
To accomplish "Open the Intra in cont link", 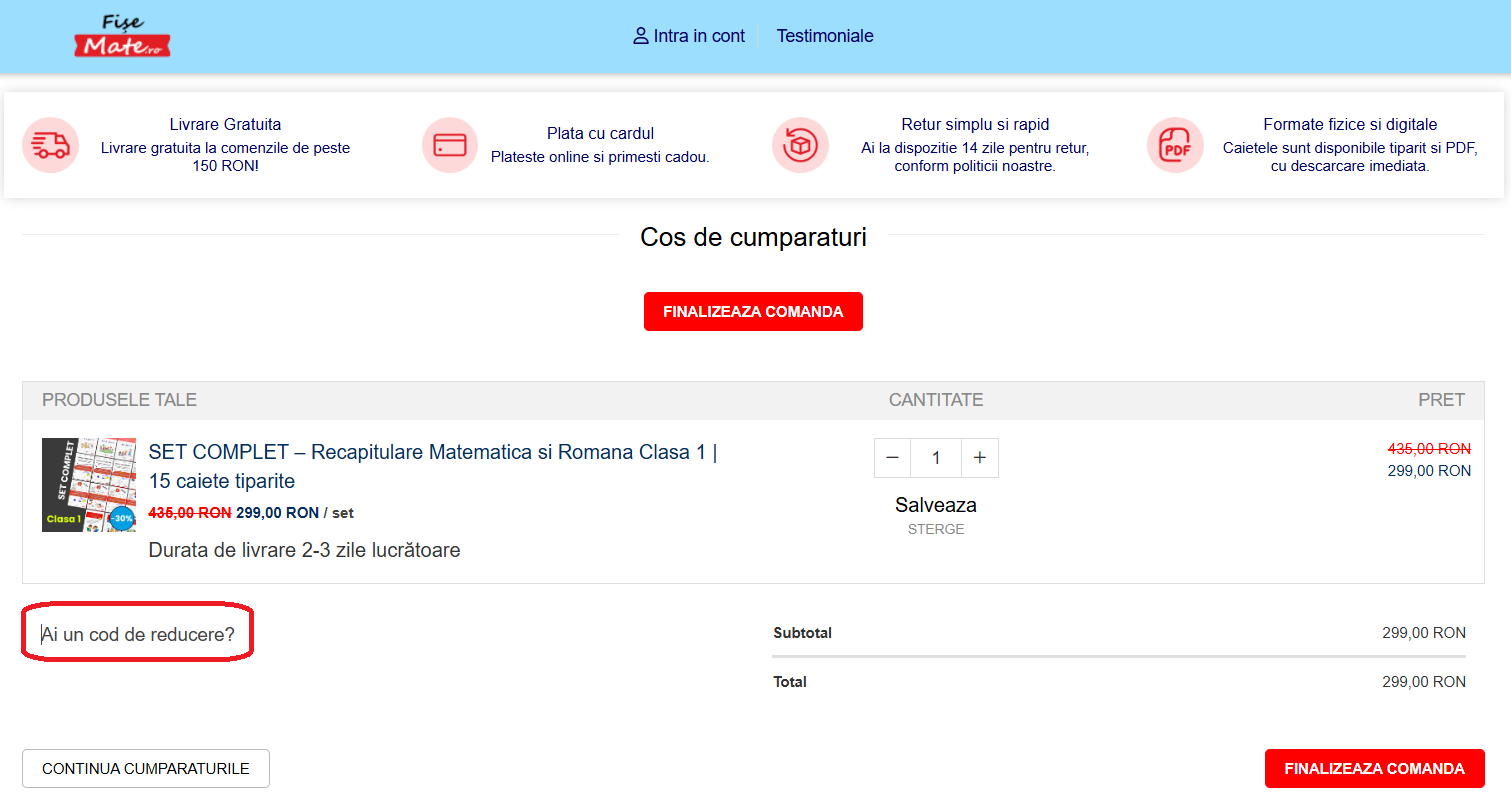I will 699,36.
